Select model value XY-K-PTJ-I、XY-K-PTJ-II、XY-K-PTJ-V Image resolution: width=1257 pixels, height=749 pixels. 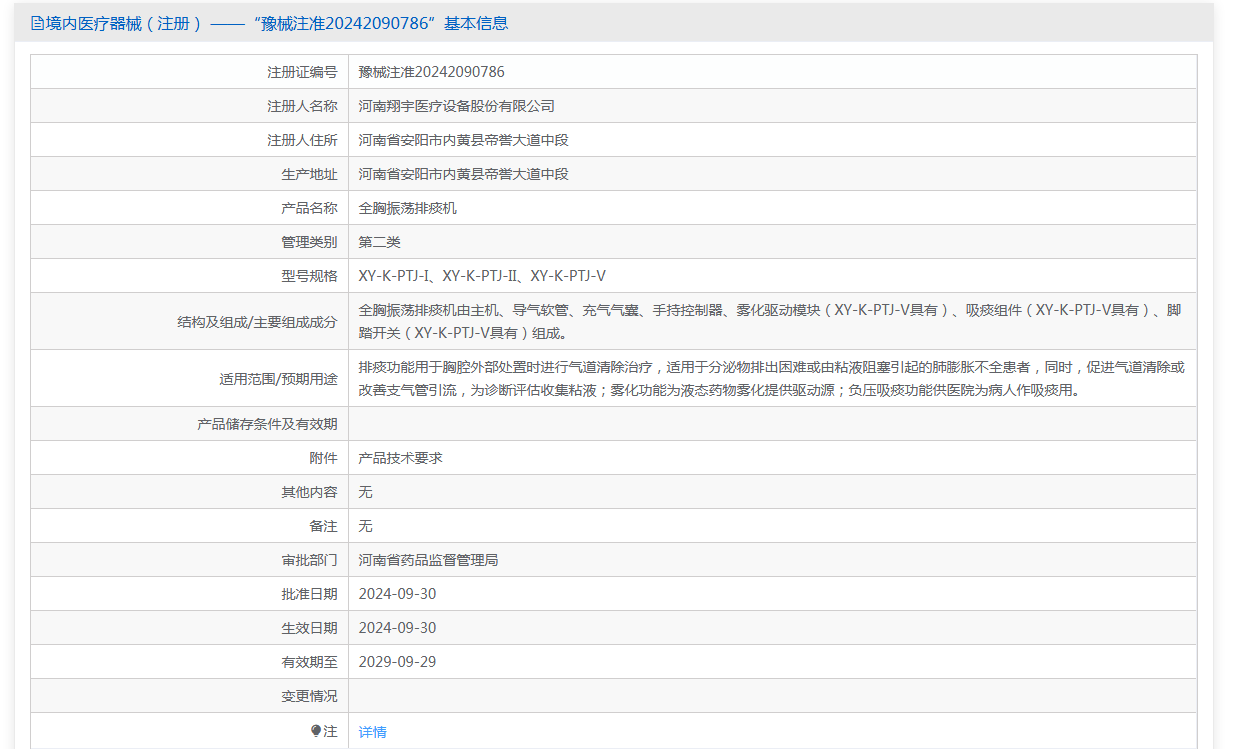pos(482,276)
